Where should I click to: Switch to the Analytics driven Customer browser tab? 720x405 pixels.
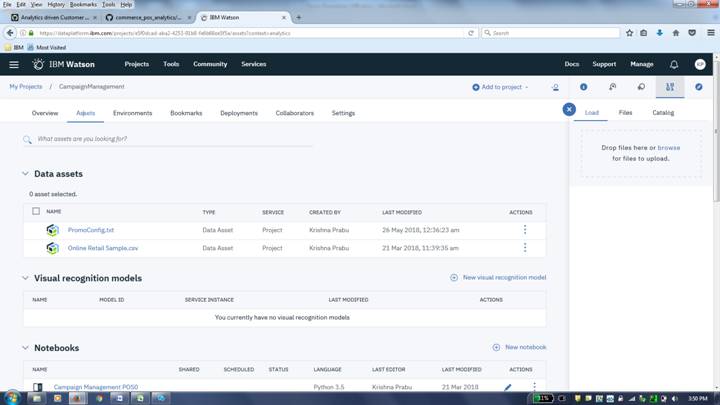tap(54, 17)
